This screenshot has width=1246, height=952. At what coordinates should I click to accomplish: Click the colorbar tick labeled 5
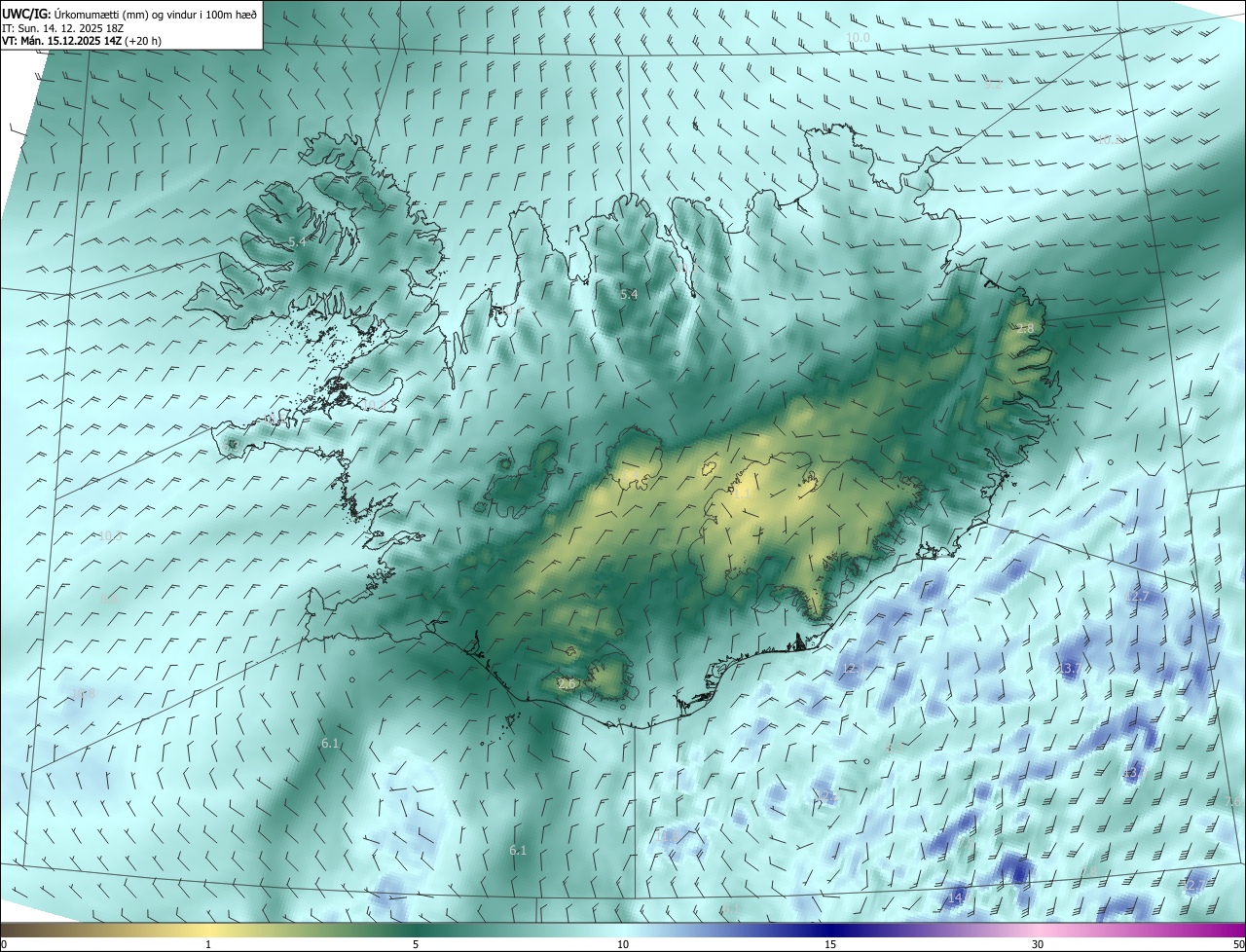(416, 945)
